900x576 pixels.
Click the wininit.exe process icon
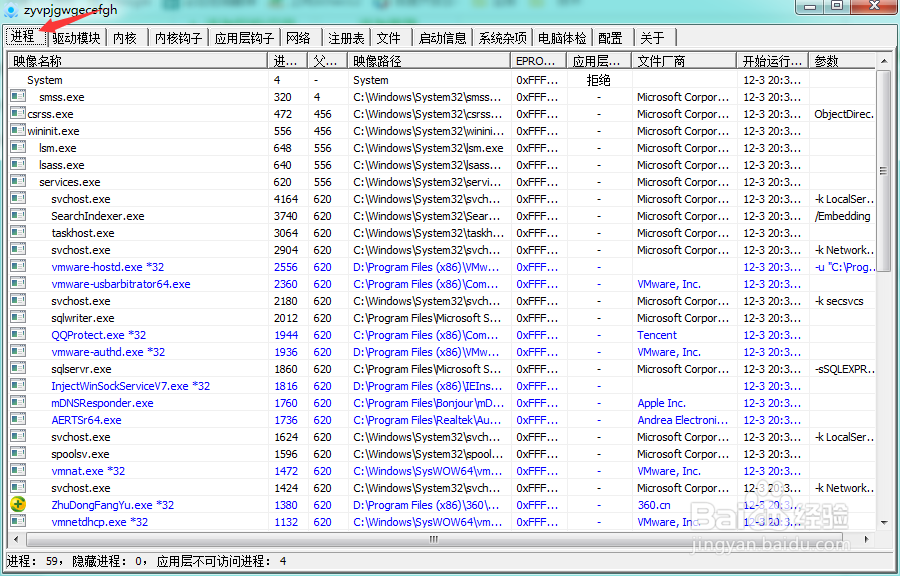click(18, 130)
